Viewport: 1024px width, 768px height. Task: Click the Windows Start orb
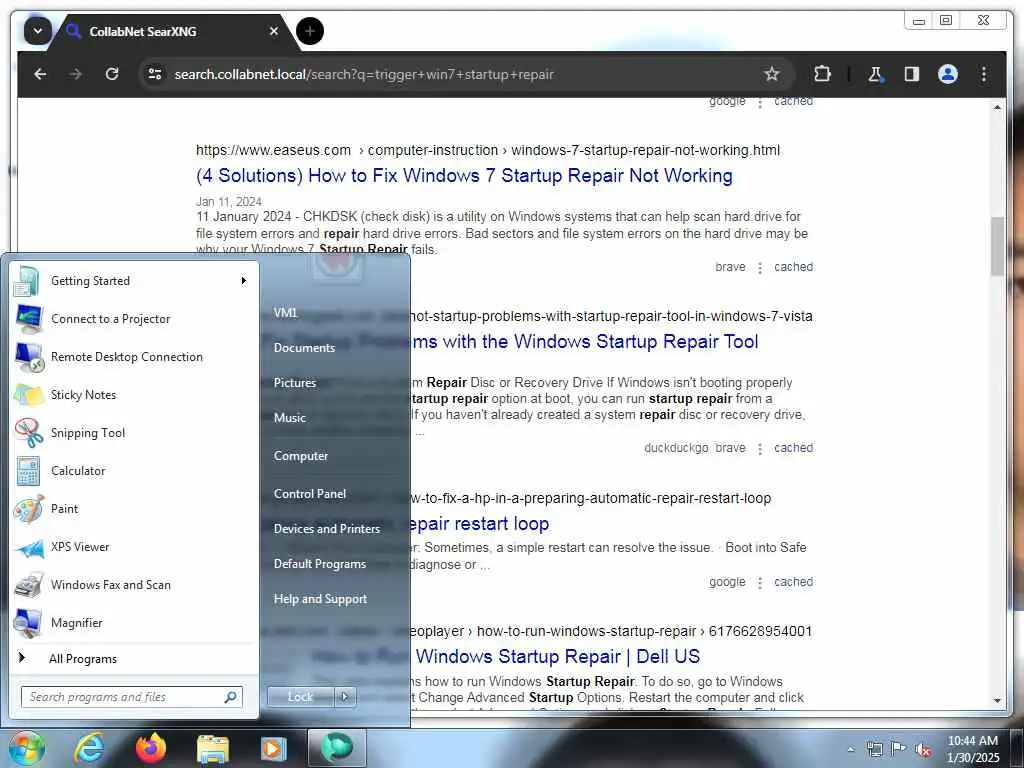click(x=26, y=748)
